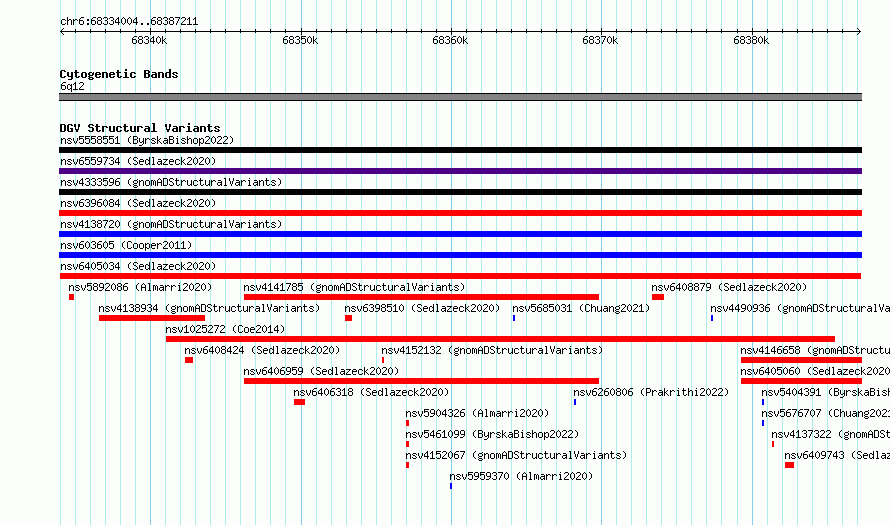
Task: Open nsv6398510 (Sedlazeck2020) label
Action: [x=422, y=308]
